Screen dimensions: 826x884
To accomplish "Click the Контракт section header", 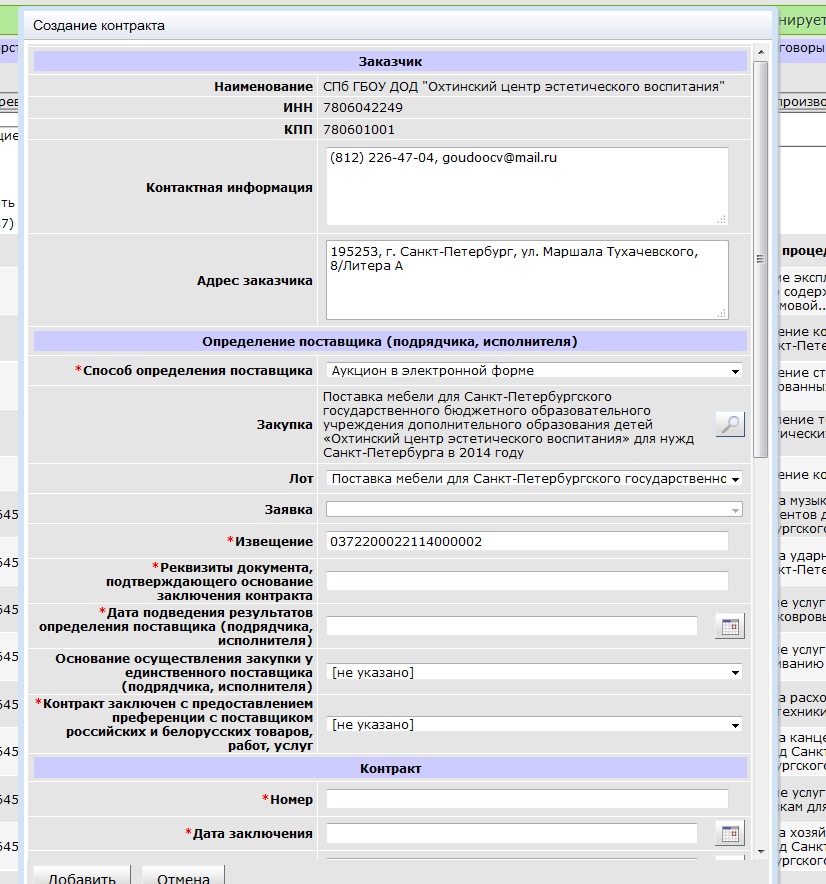I will click(390, 768).
